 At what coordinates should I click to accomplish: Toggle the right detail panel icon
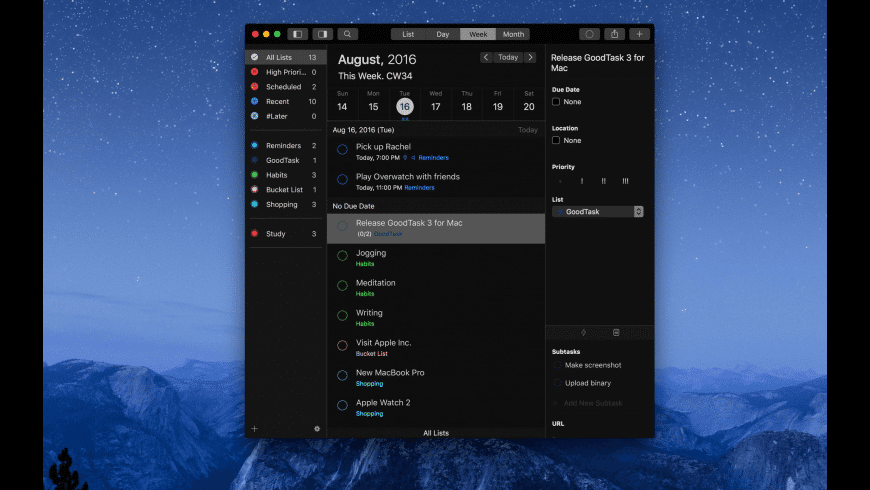pos(322,34)
